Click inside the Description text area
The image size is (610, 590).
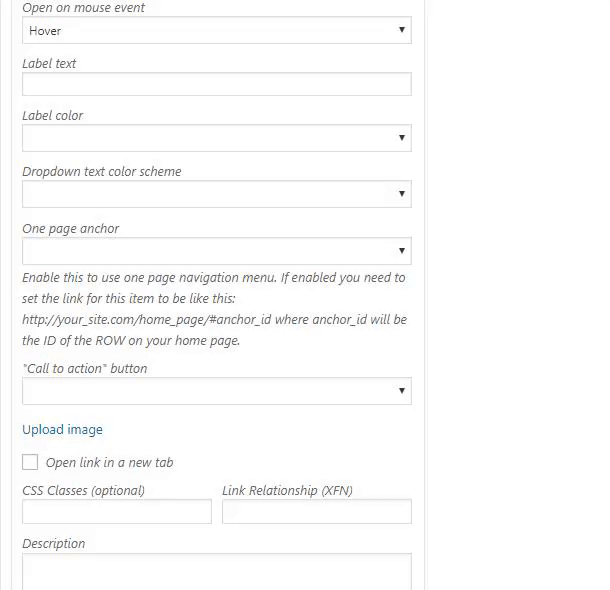216,572
